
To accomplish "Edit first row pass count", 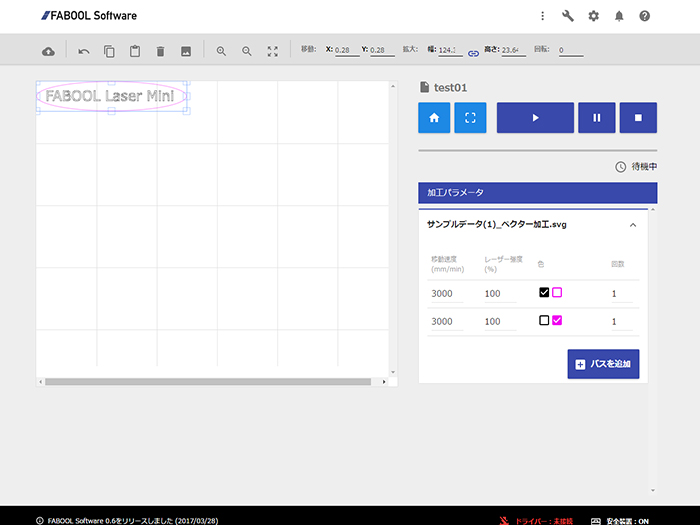I will 622,294.
